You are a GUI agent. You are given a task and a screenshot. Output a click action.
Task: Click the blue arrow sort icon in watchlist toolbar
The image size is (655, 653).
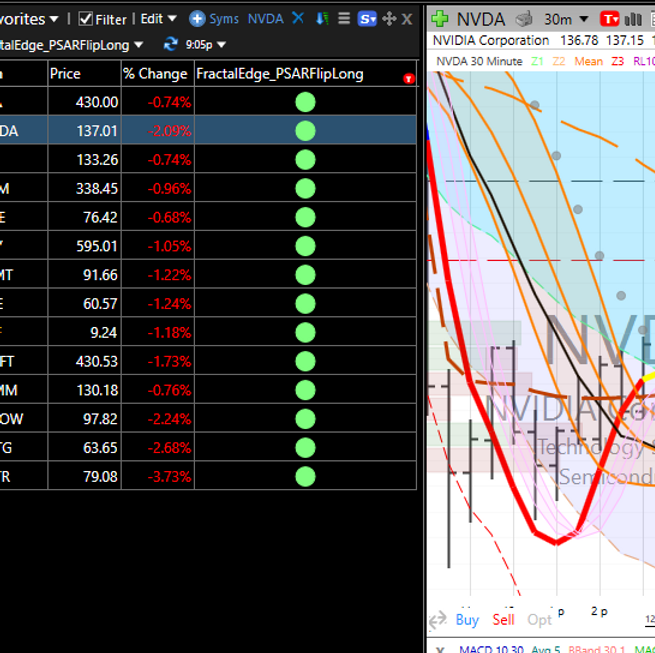[322, 19]
